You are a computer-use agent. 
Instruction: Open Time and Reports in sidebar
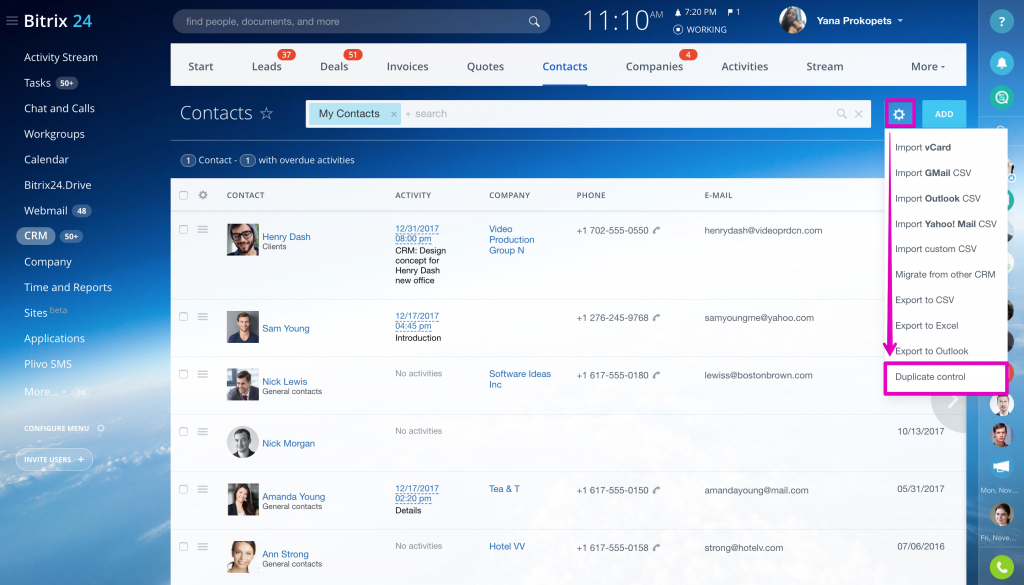(68, 287)
